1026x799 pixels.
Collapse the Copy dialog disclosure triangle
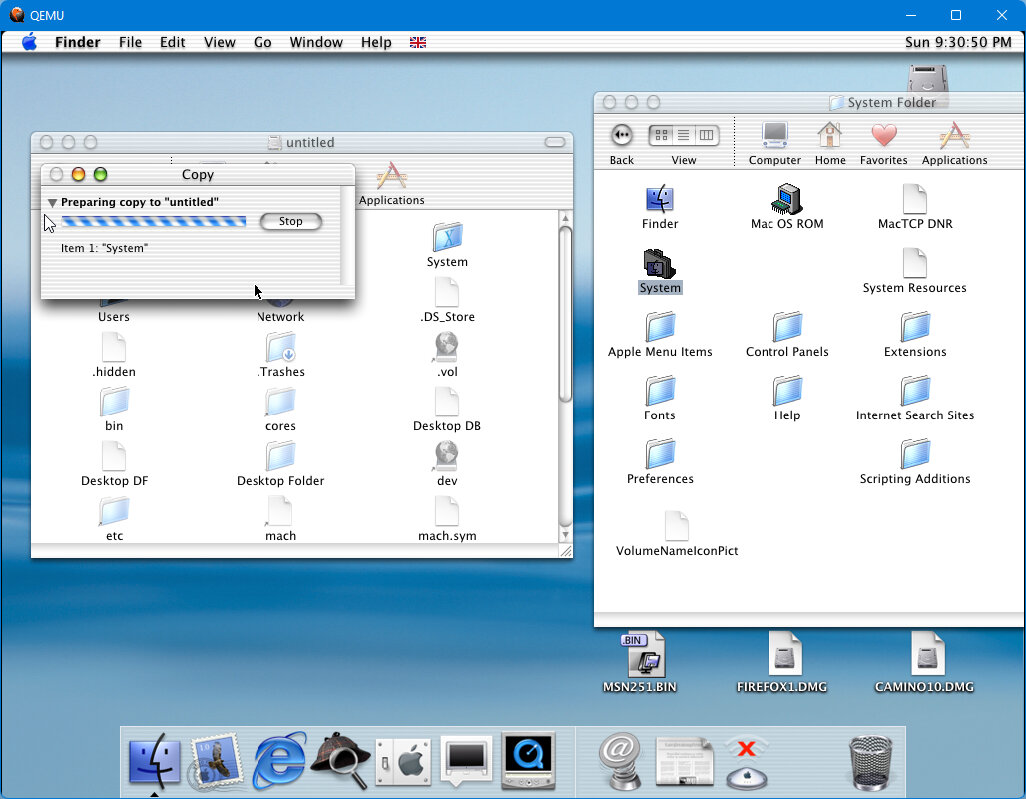53,203
